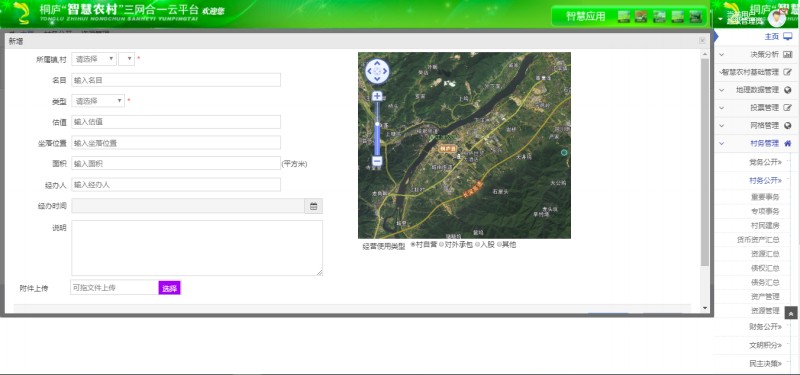Click the 决策分析 chart icon

tap(787, 54)
